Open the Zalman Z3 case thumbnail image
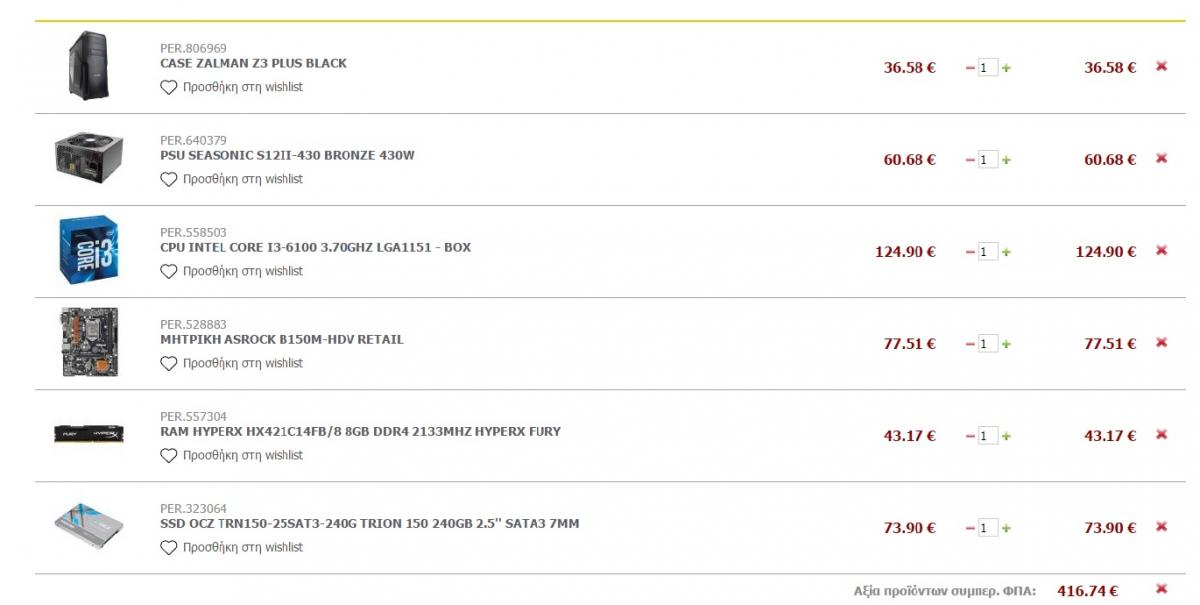Screen dimensions: 1200x605 [x=88, y=65]
